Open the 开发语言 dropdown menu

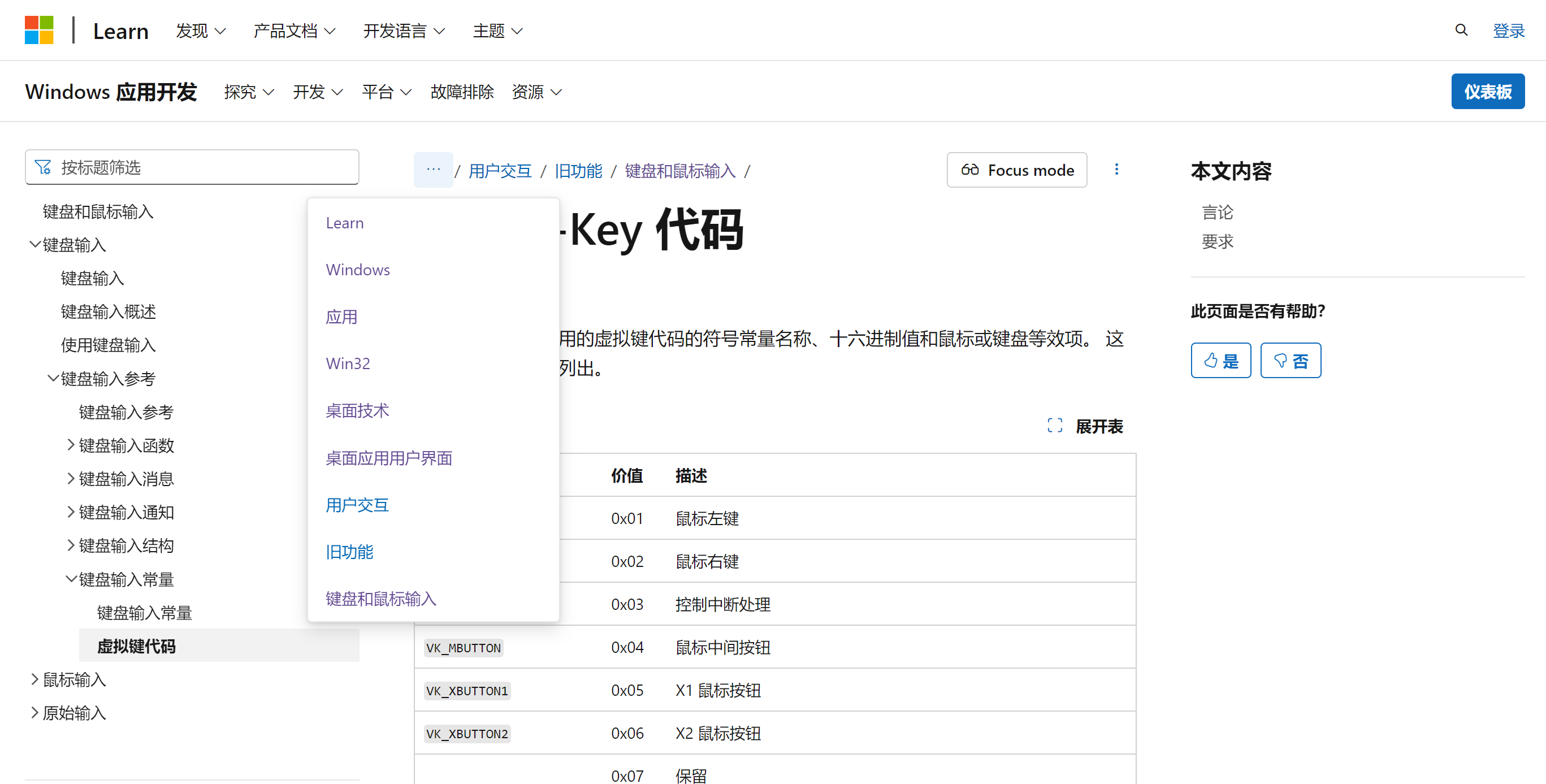point(404,31)
